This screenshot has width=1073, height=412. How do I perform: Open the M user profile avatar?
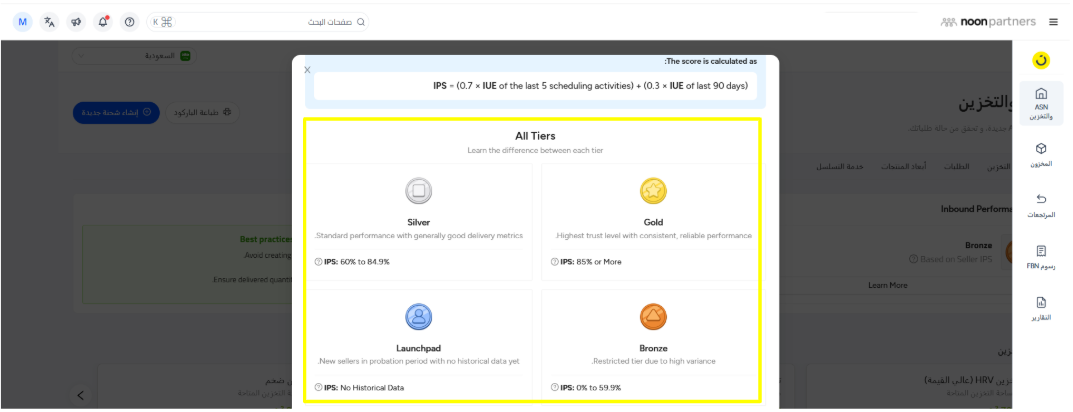point(23,21)
